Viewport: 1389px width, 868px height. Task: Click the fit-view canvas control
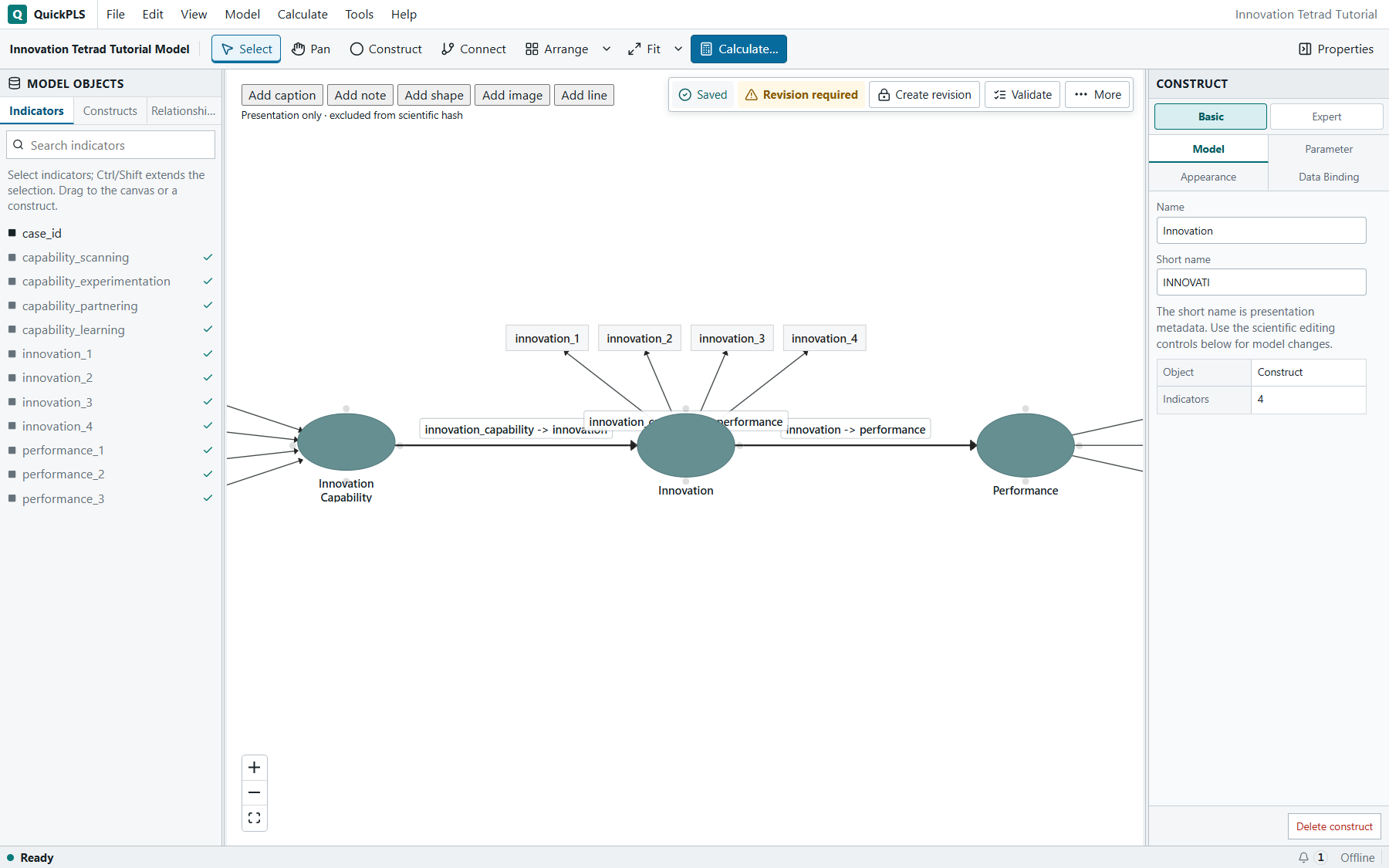255,818
